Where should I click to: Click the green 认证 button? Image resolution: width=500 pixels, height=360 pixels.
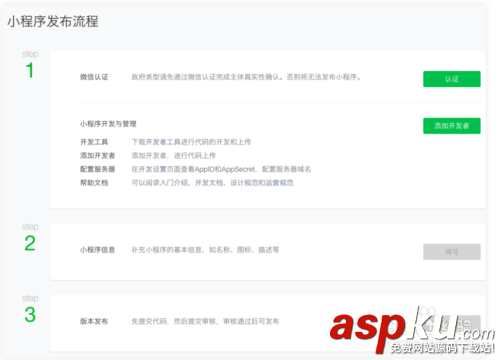click(x=452, y=79)
